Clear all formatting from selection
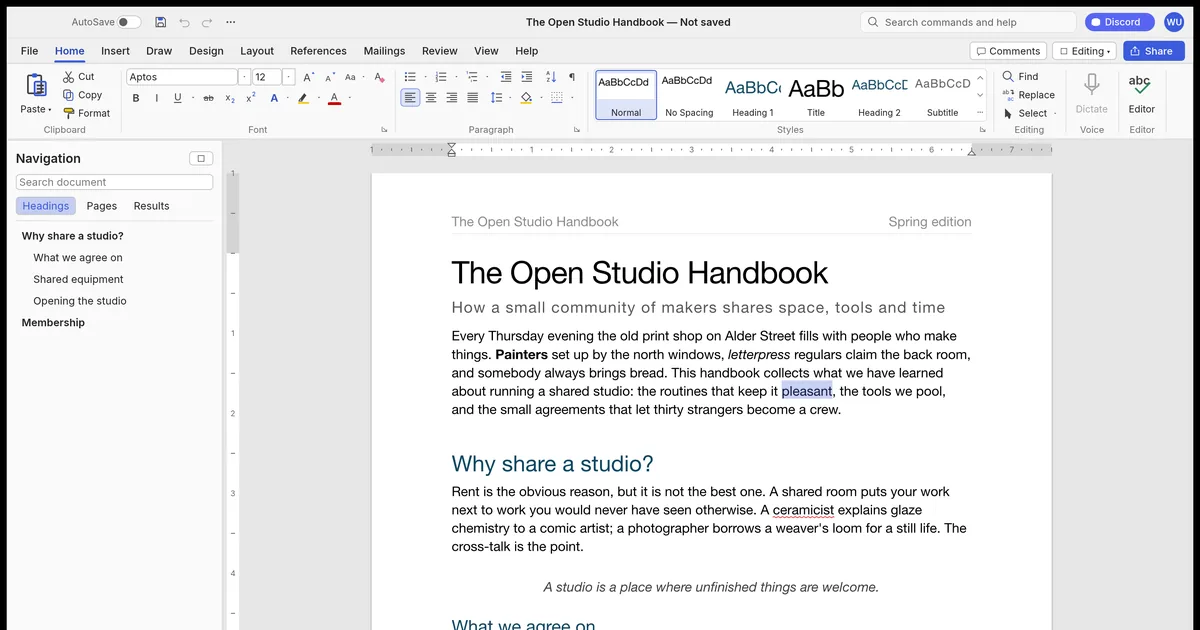The image size is (1200, 630). [379, 77]
